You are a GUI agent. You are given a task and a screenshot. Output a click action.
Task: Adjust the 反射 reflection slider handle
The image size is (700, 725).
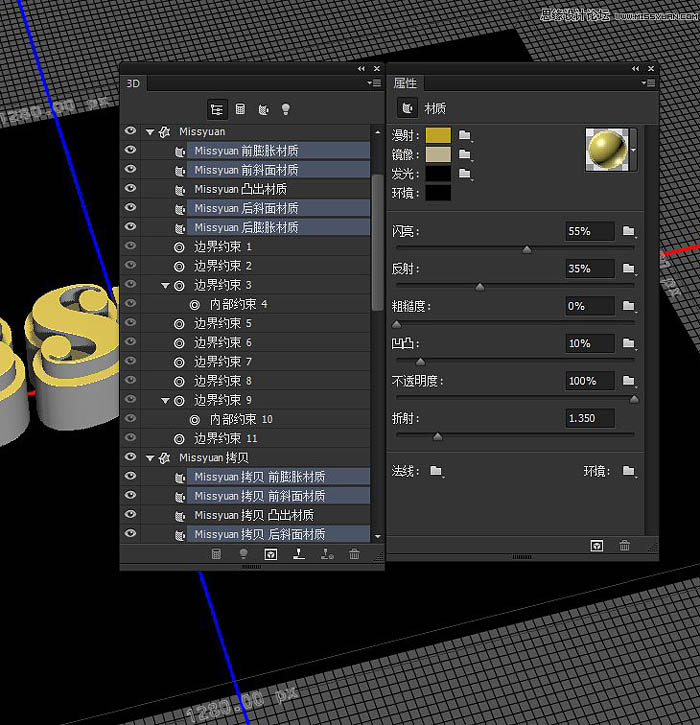480,287
